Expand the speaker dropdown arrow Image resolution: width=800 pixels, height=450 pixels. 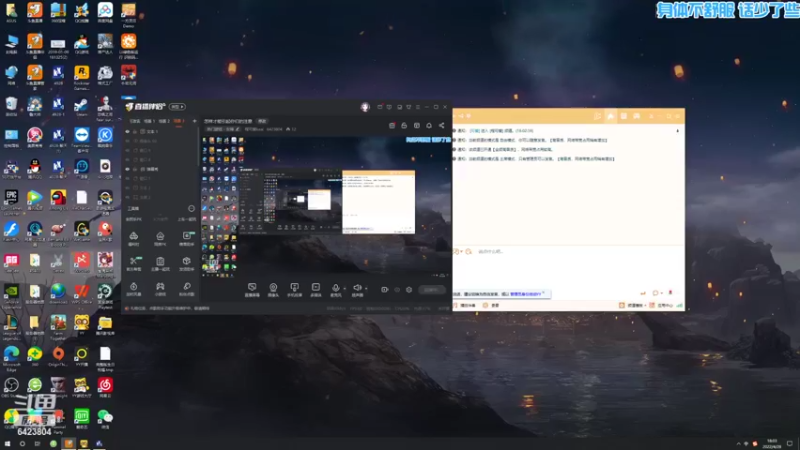(366, 288)
